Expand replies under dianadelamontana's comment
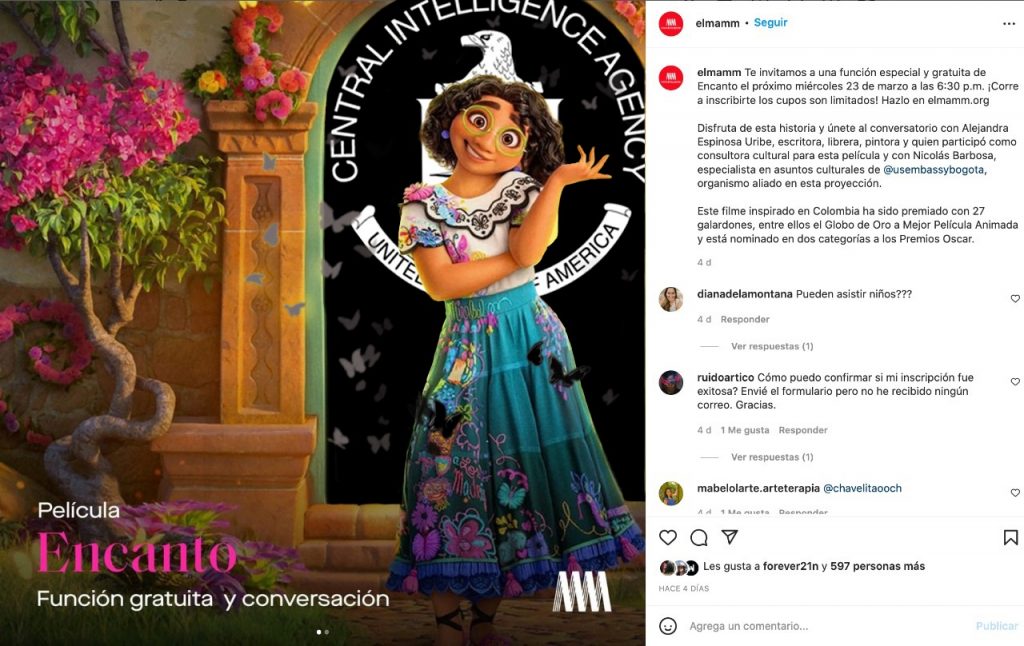 pos(772,346)
